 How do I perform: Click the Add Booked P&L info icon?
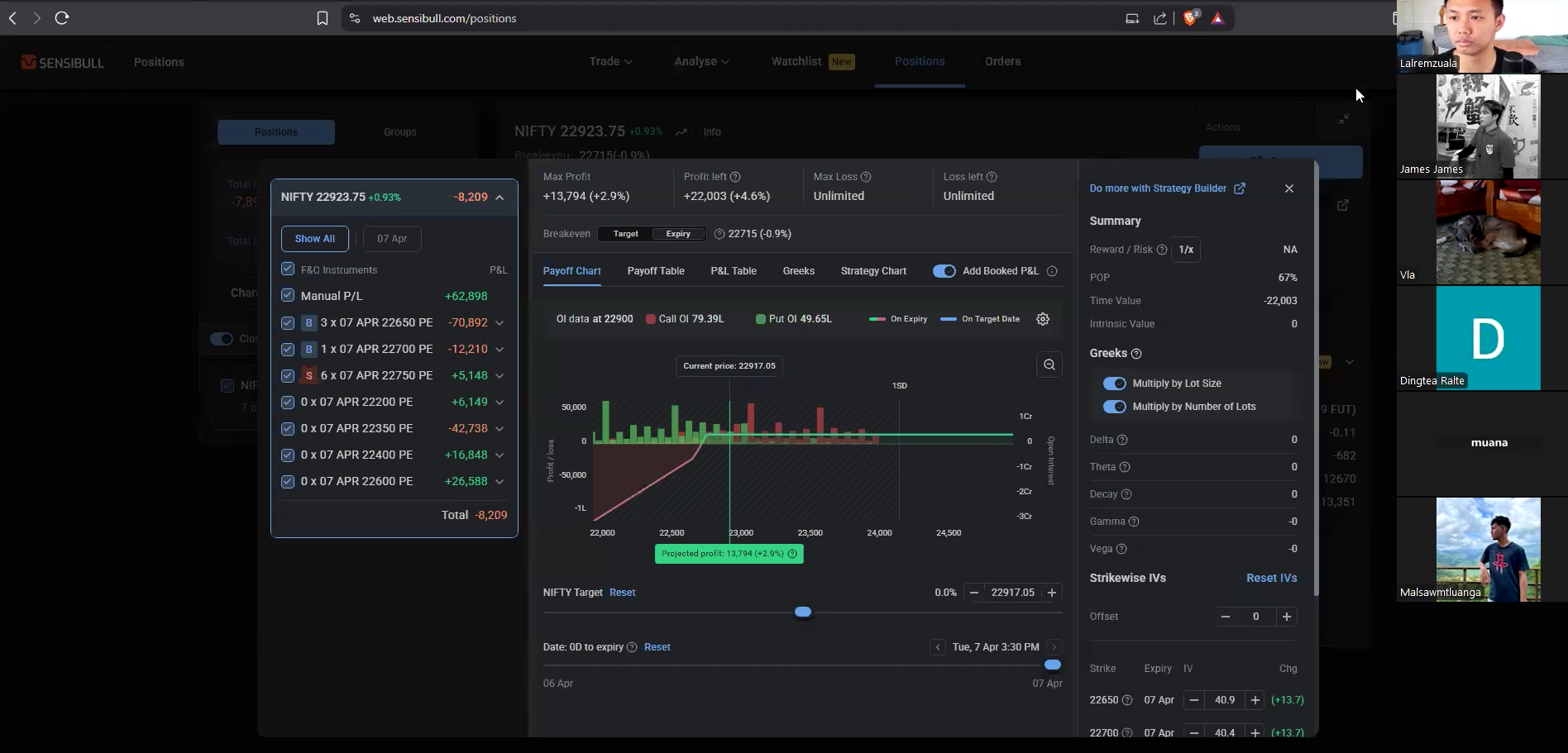point(1052,271)
